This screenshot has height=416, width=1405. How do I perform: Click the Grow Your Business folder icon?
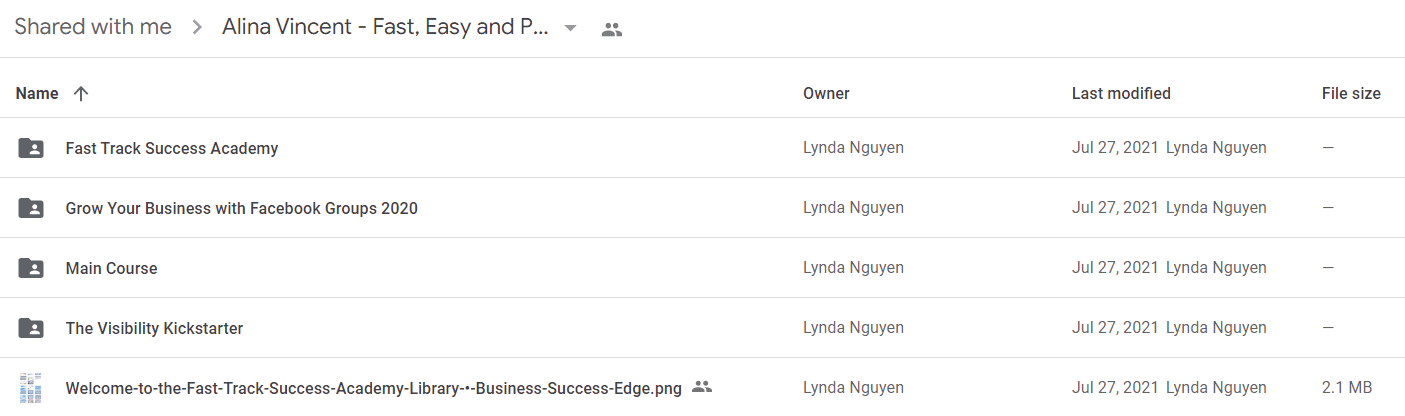(x=31, y=208)
